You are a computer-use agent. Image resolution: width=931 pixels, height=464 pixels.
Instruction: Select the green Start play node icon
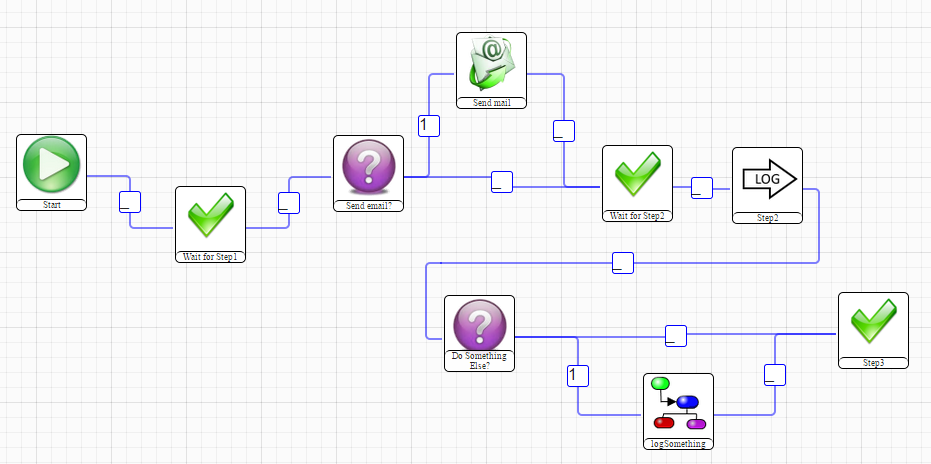[x=51, y=166]
